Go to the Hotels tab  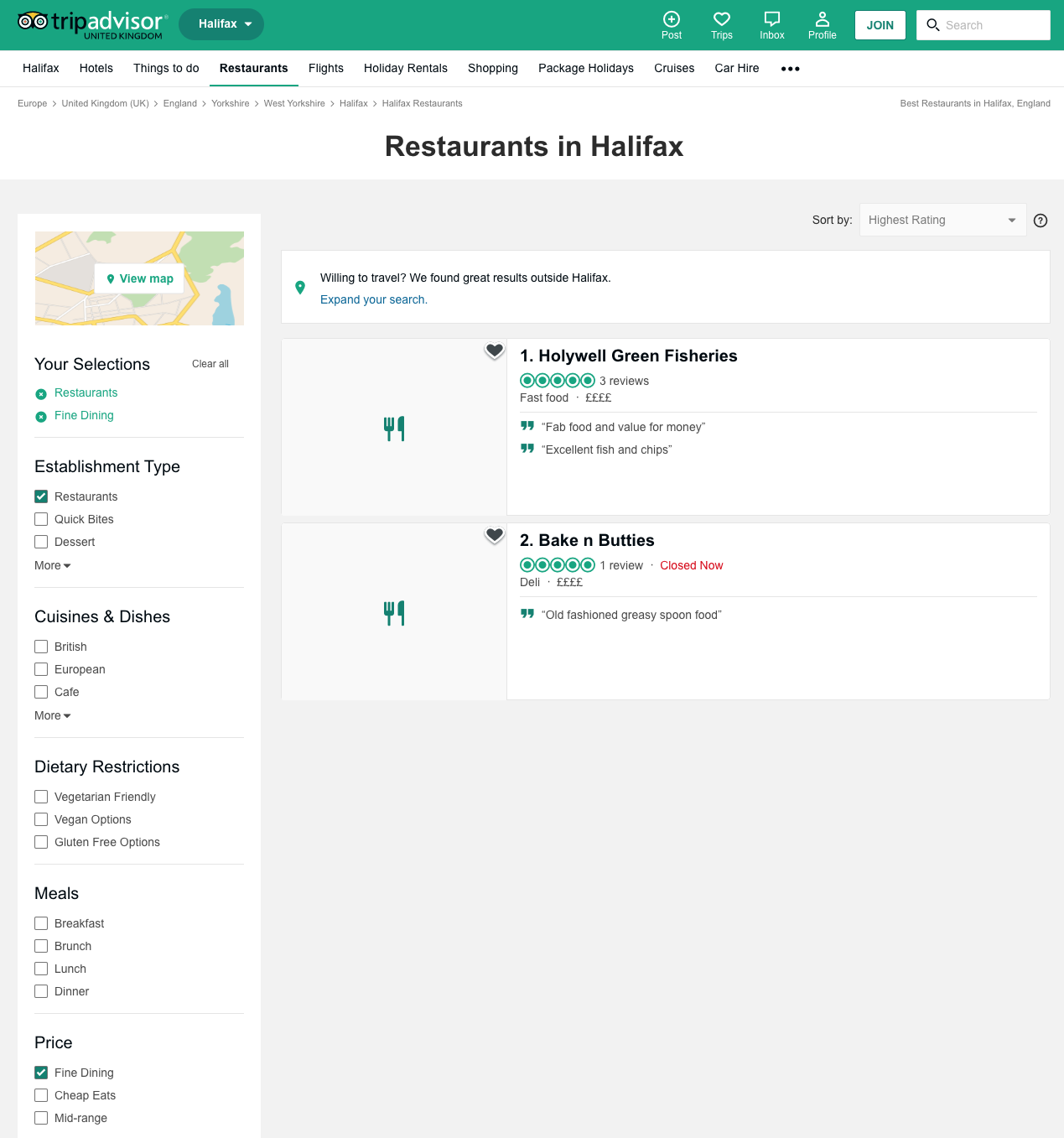(x=96, y=68)
